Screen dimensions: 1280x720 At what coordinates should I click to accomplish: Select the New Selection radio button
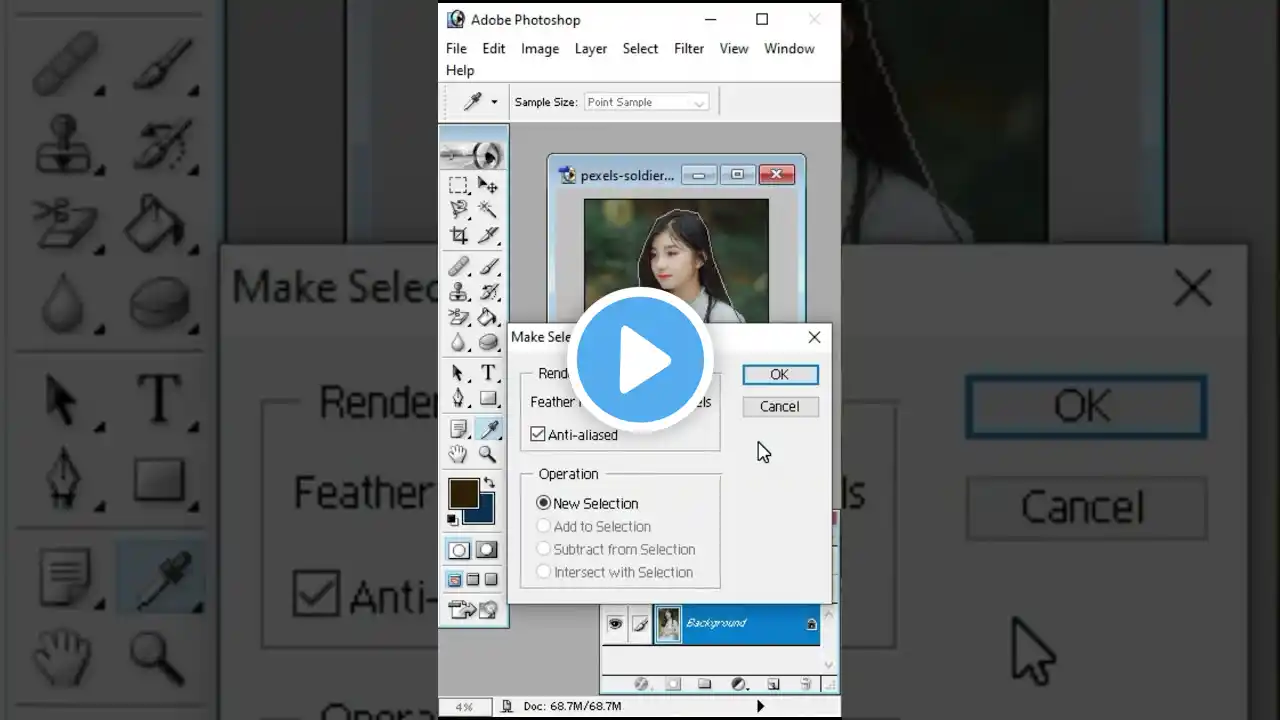[x=544, y=503]
